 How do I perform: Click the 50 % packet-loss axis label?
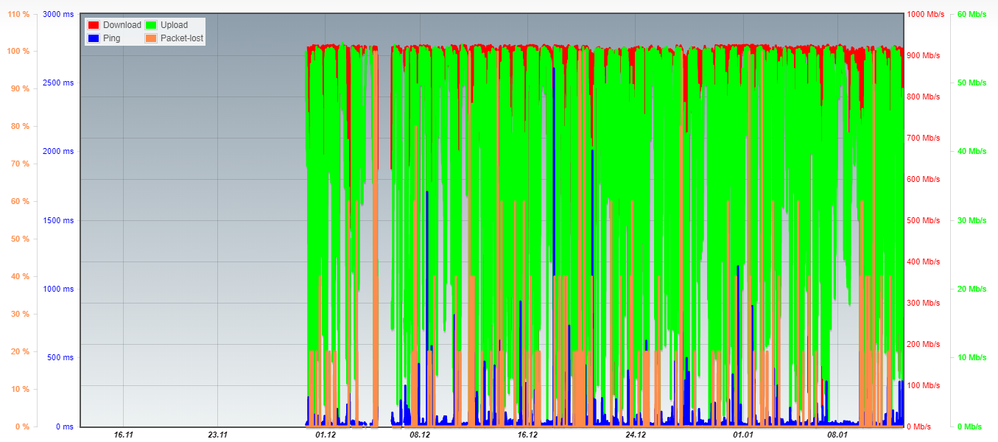[21, 239]
